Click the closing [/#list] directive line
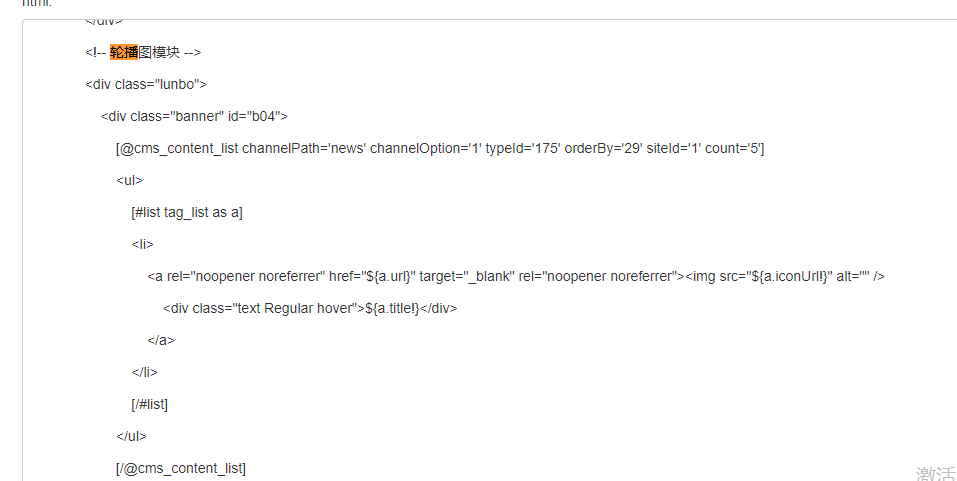 (x=150, y=404)
